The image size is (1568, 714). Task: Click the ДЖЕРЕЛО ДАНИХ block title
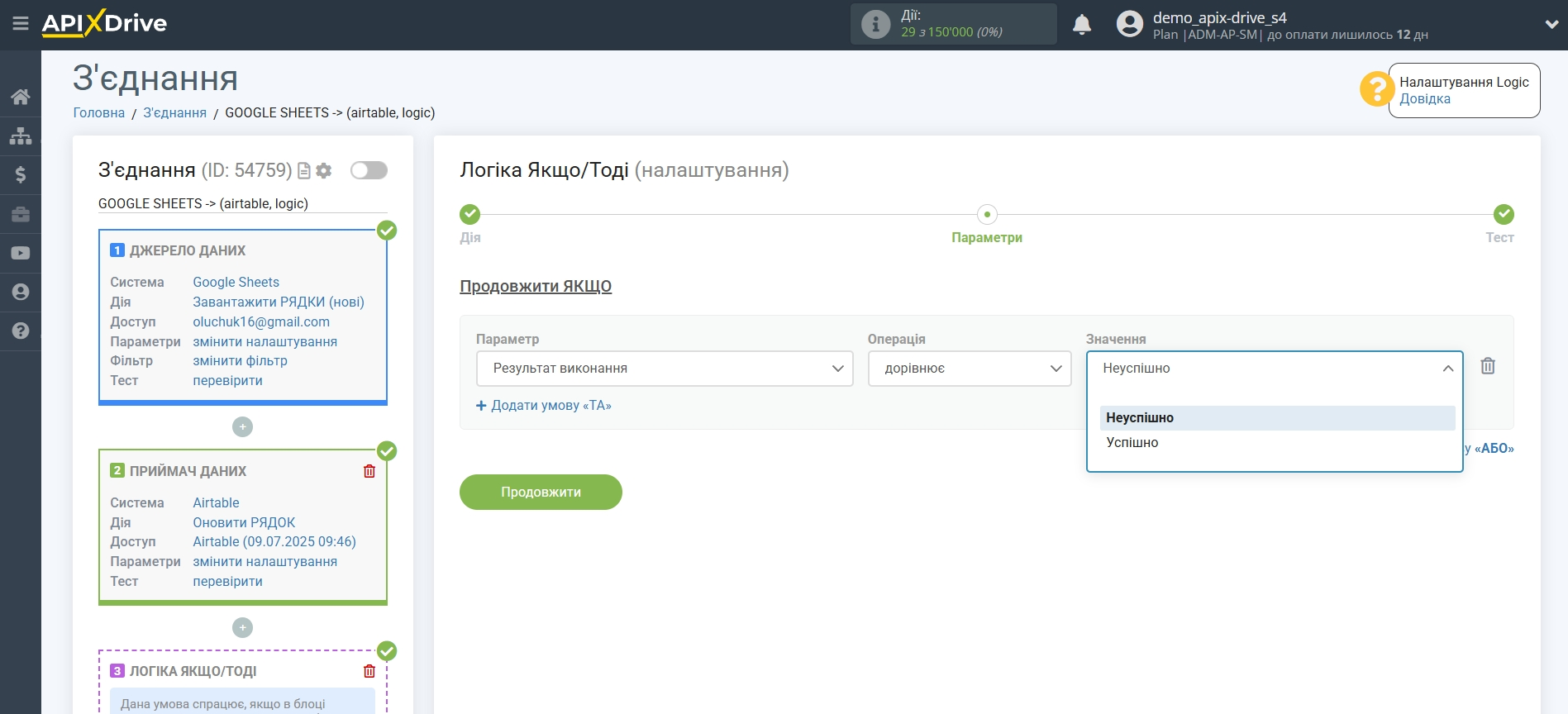[x=188, y=250]
